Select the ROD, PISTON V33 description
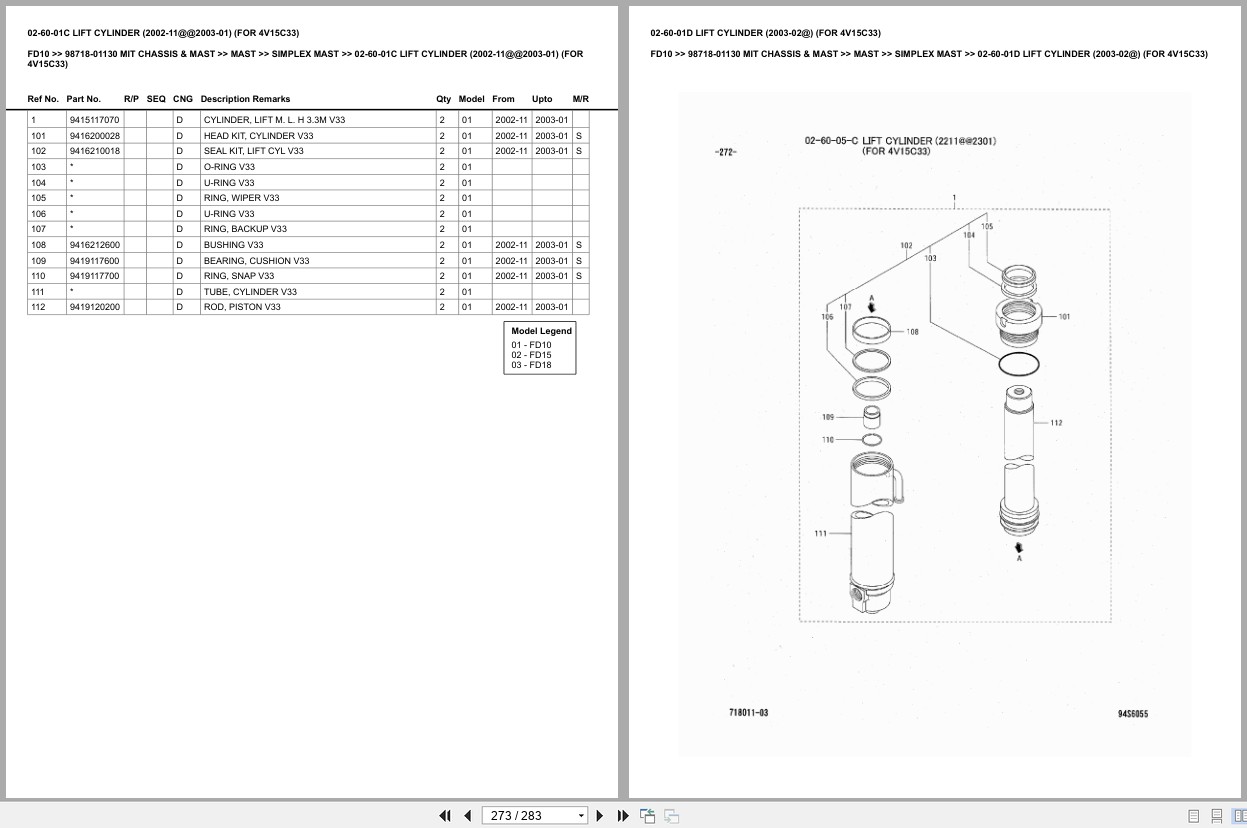1247x828 pixels. [x=242, y=307]
